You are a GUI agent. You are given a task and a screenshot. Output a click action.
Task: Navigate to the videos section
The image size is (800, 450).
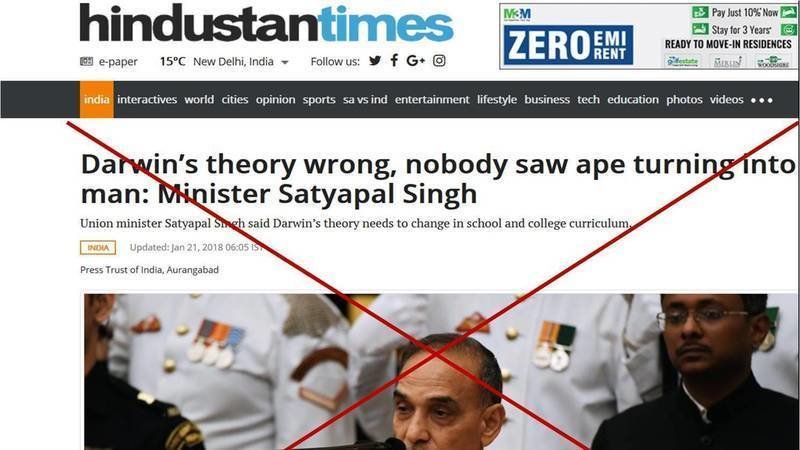(x=726, y=99)
